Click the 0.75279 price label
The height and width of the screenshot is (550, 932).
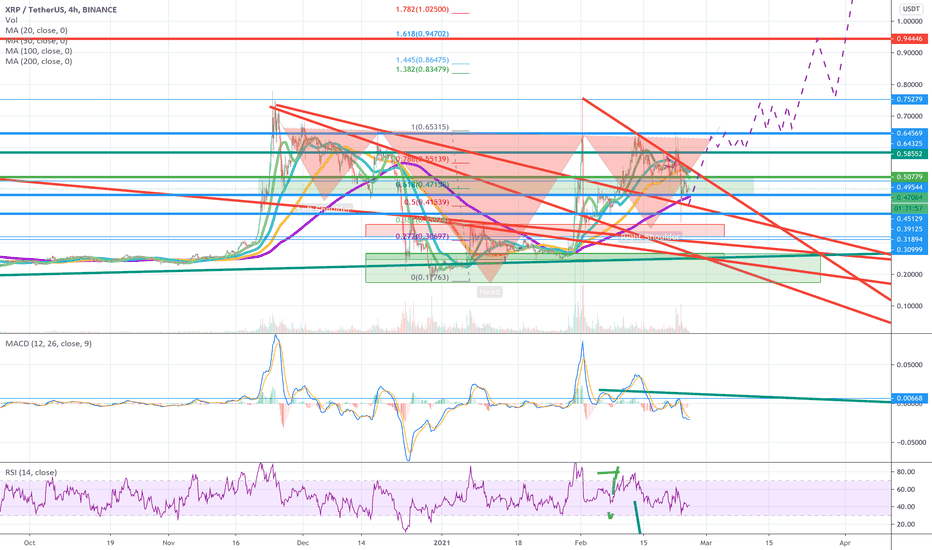coord(909,99)
